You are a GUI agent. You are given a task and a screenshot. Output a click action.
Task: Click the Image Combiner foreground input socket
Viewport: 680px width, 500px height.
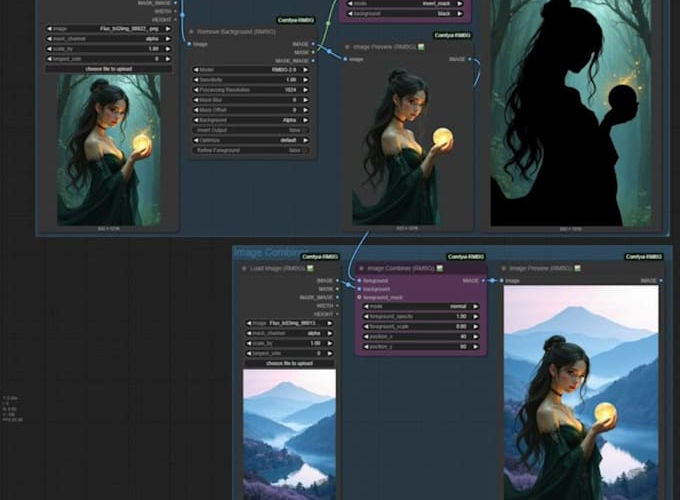pyautogui.click(x=360, y=281)
